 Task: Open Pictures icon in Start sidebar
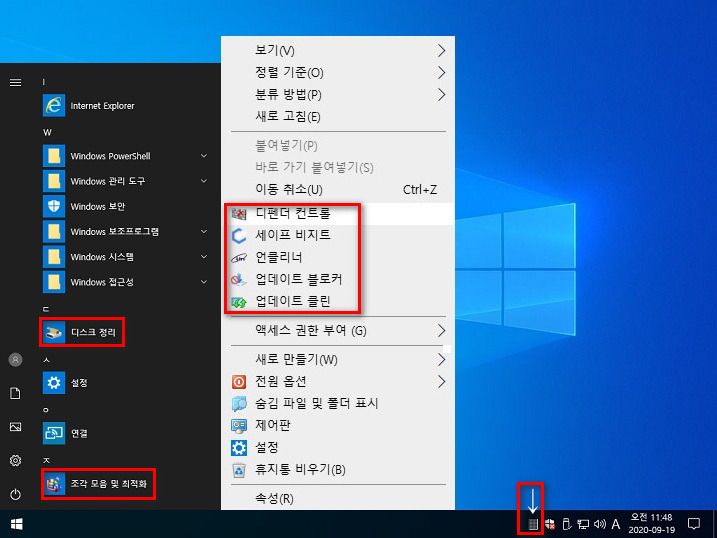click(x=16, y=427)
